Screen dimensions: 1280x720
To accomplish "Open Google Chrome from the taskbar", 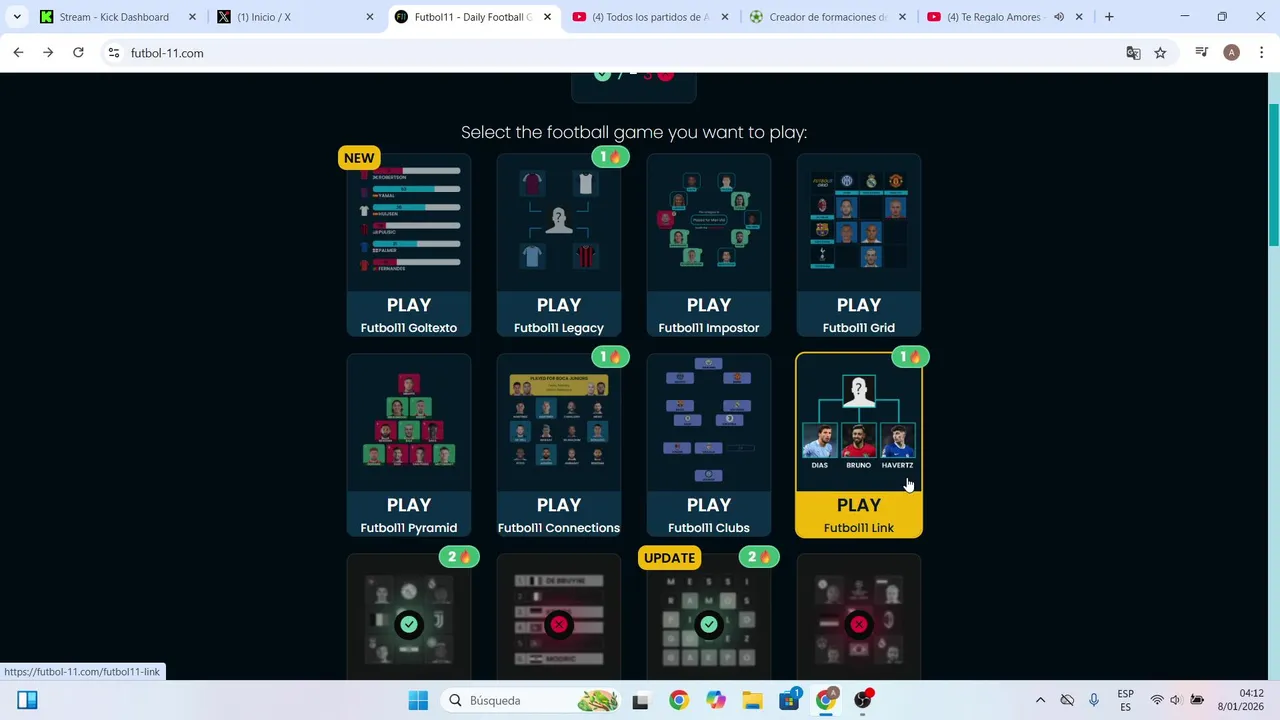I will coord(679,700).
